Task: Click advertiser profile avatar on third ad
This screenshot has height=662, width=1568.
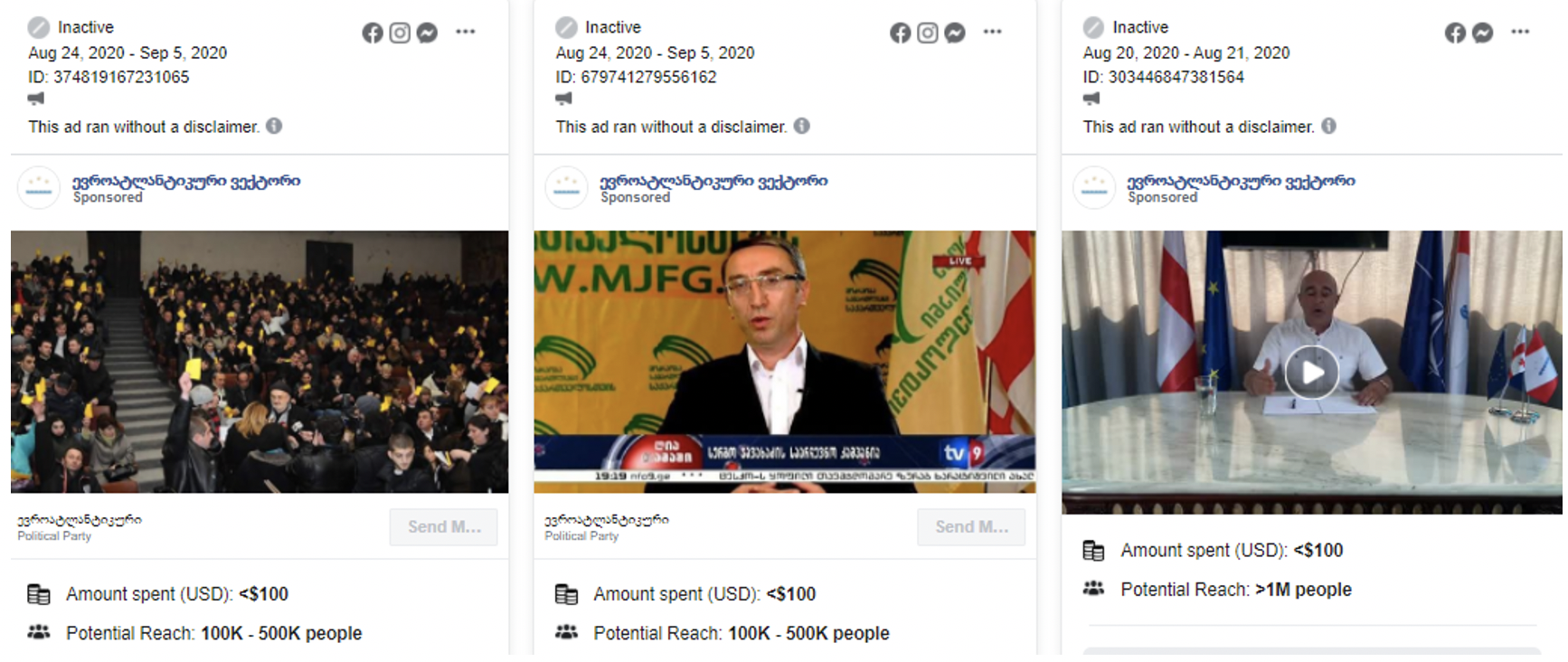Action: pyautogui.click(x=1094, y=188)
